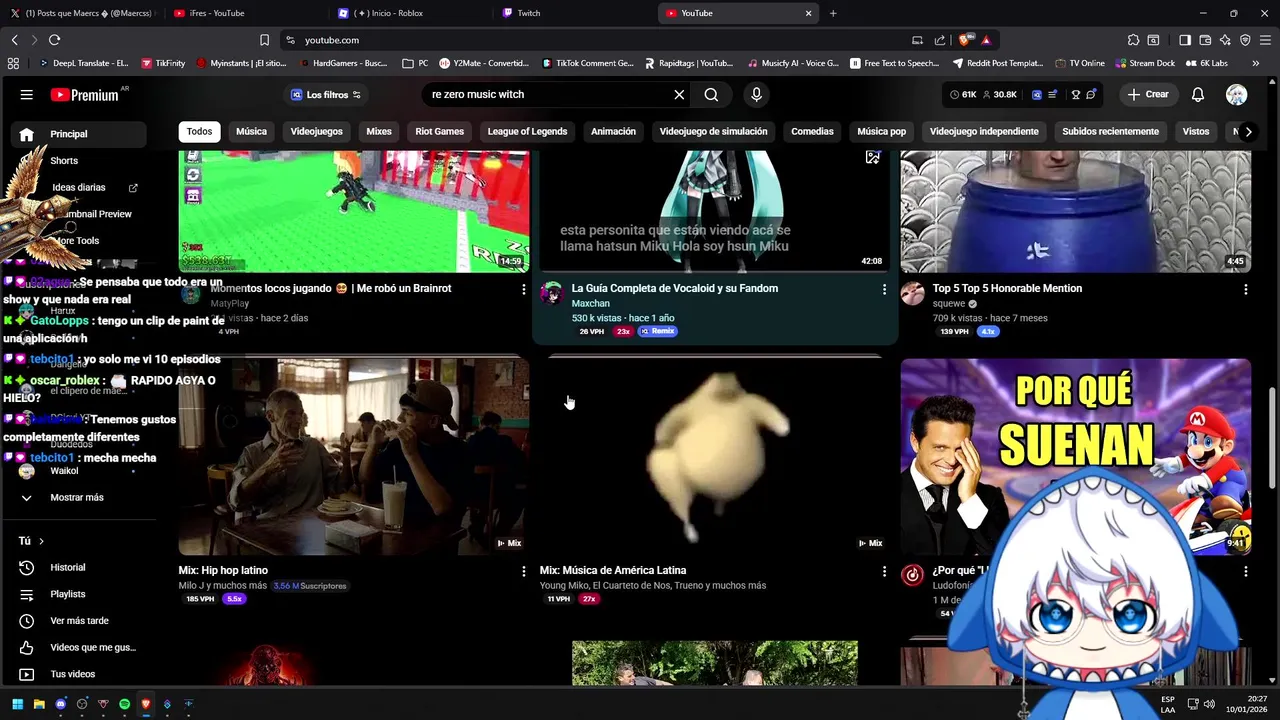Clear the search box with the X
The width and height of the screenshot is (1280, 720).
(679, 94)
